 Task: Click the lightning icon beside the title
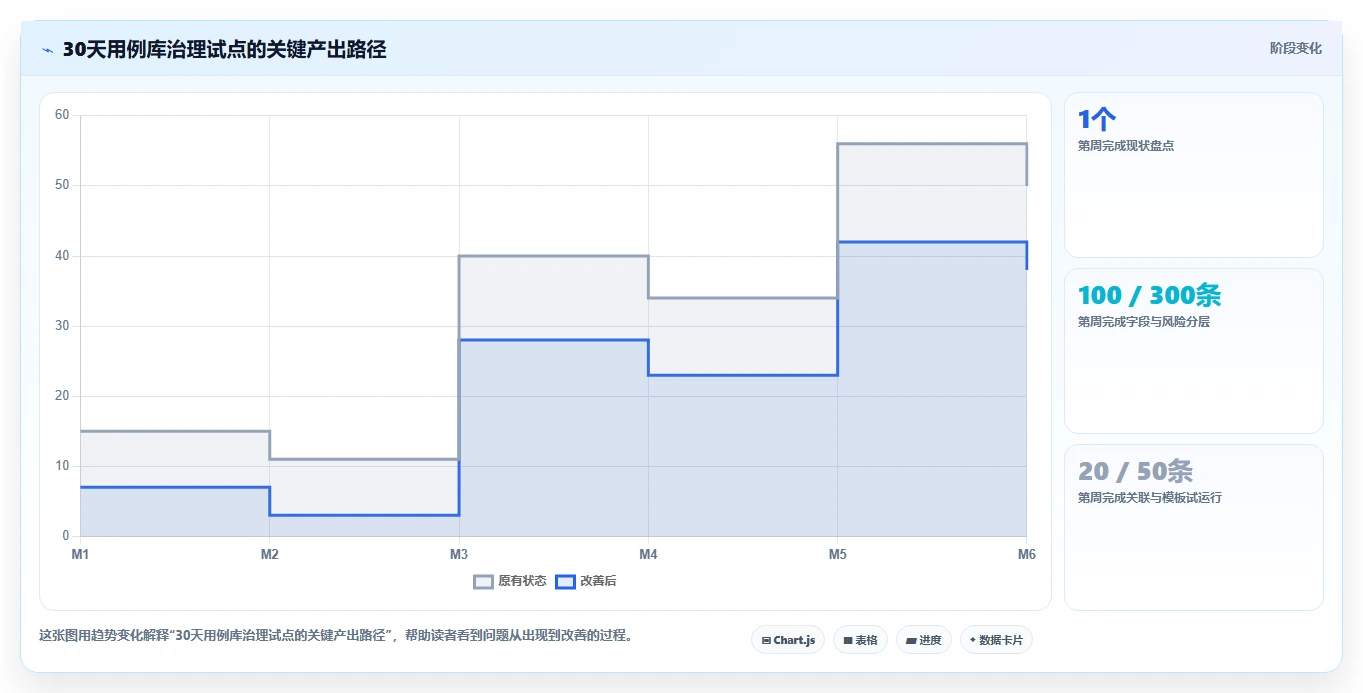(x=47, y=49)
